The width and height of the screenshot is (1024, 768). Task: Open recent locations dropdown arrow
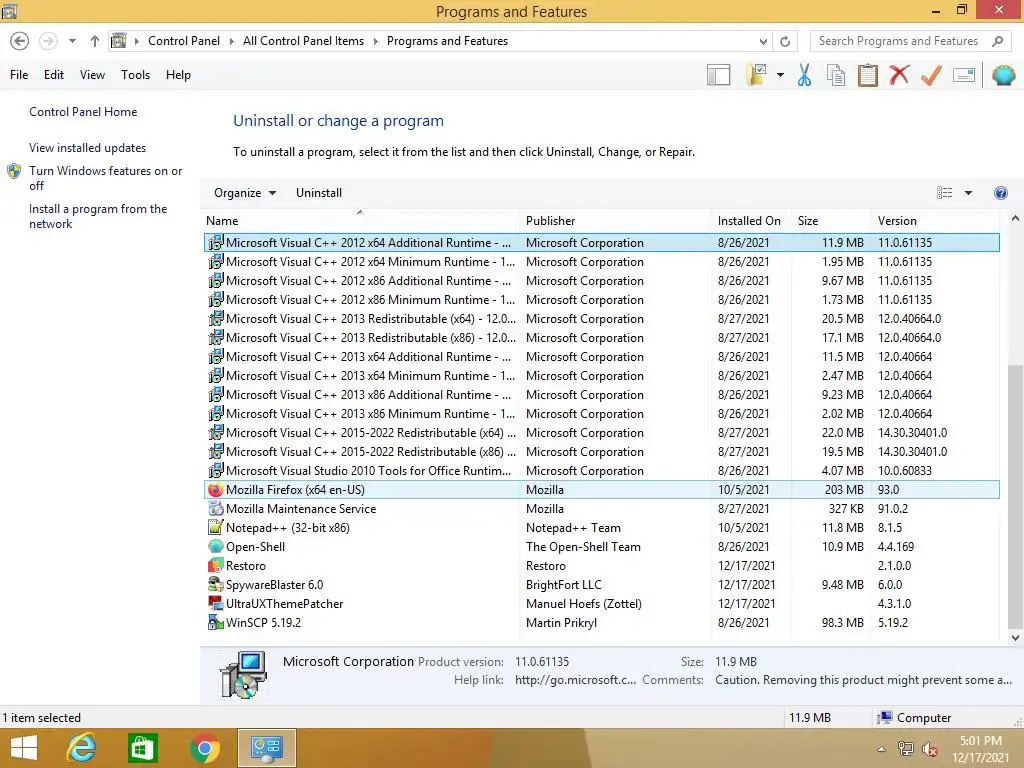pyautogui.click(x=72, y=41)
